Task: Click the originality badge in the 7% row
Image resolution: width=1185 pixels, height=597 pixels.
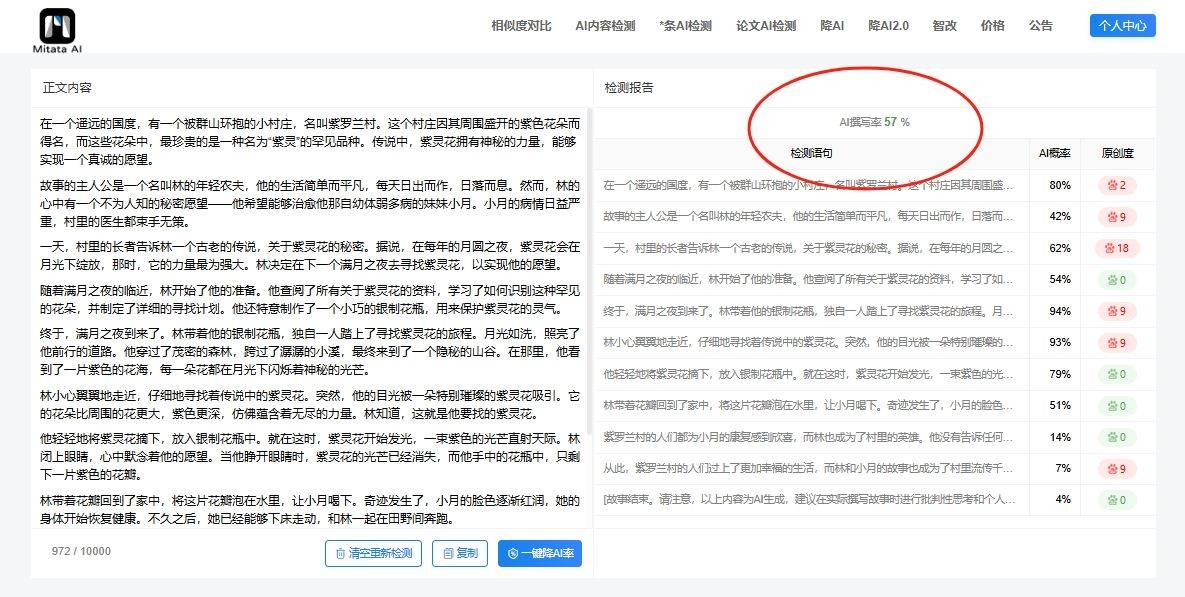Action: click(1117, 468)
